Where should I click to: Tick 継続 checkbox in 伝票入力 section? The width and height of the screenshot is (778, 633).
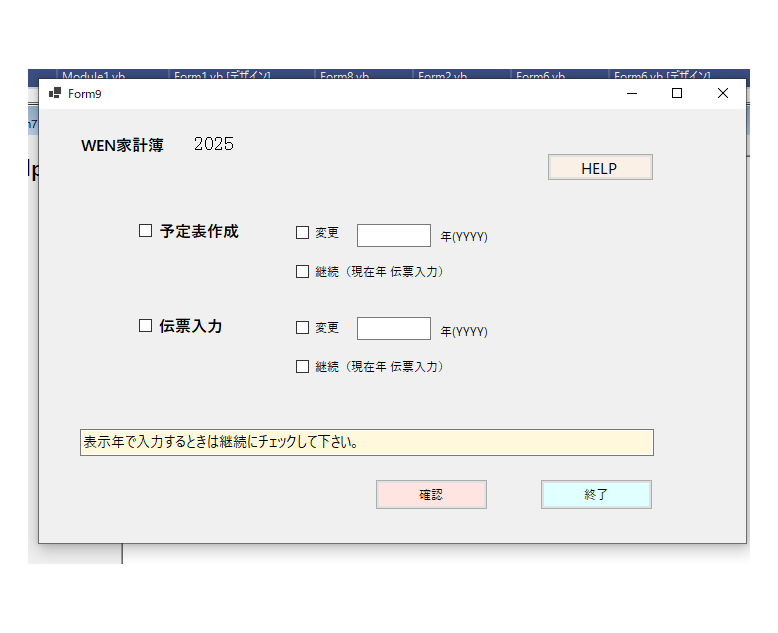(x=303, y=366)
